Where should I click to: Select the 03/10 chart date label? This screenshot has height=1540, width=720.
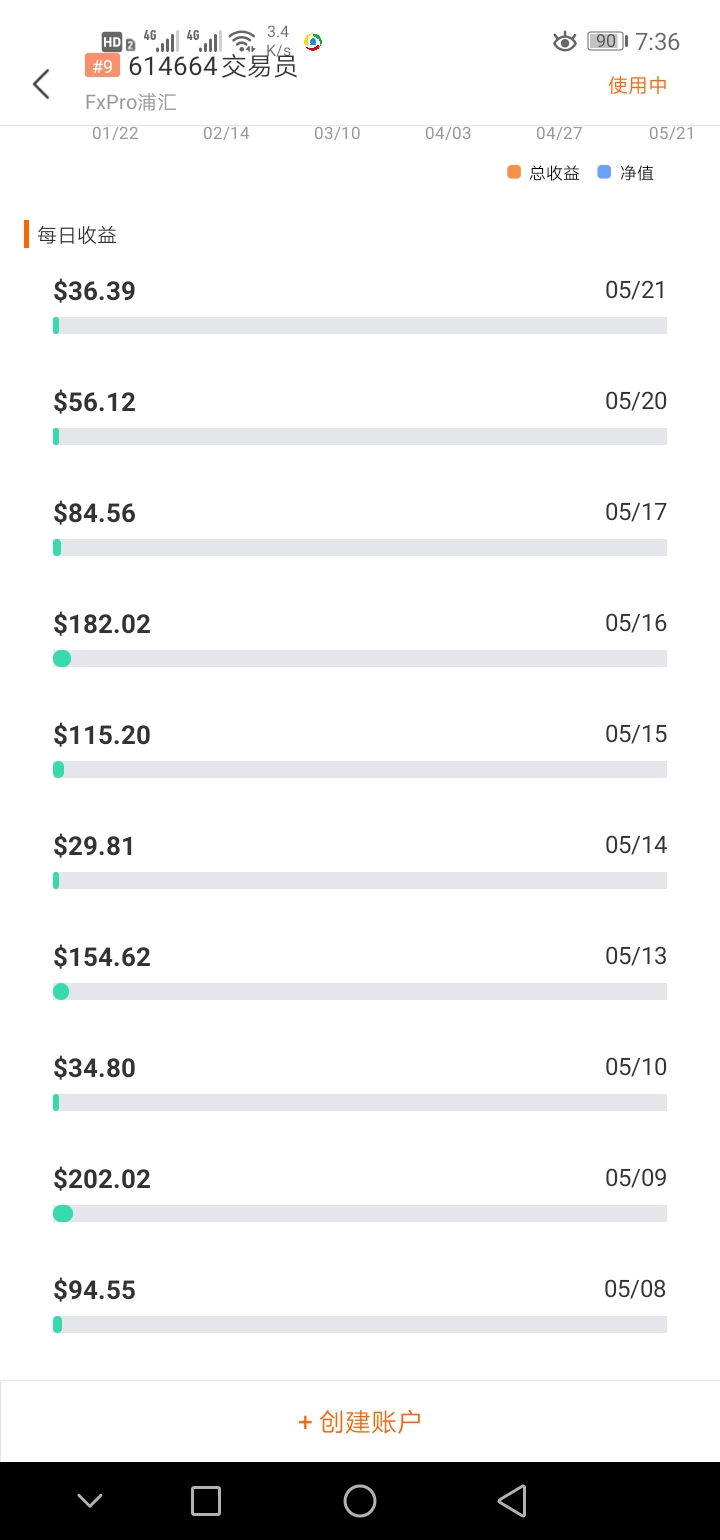click(337, 133)
